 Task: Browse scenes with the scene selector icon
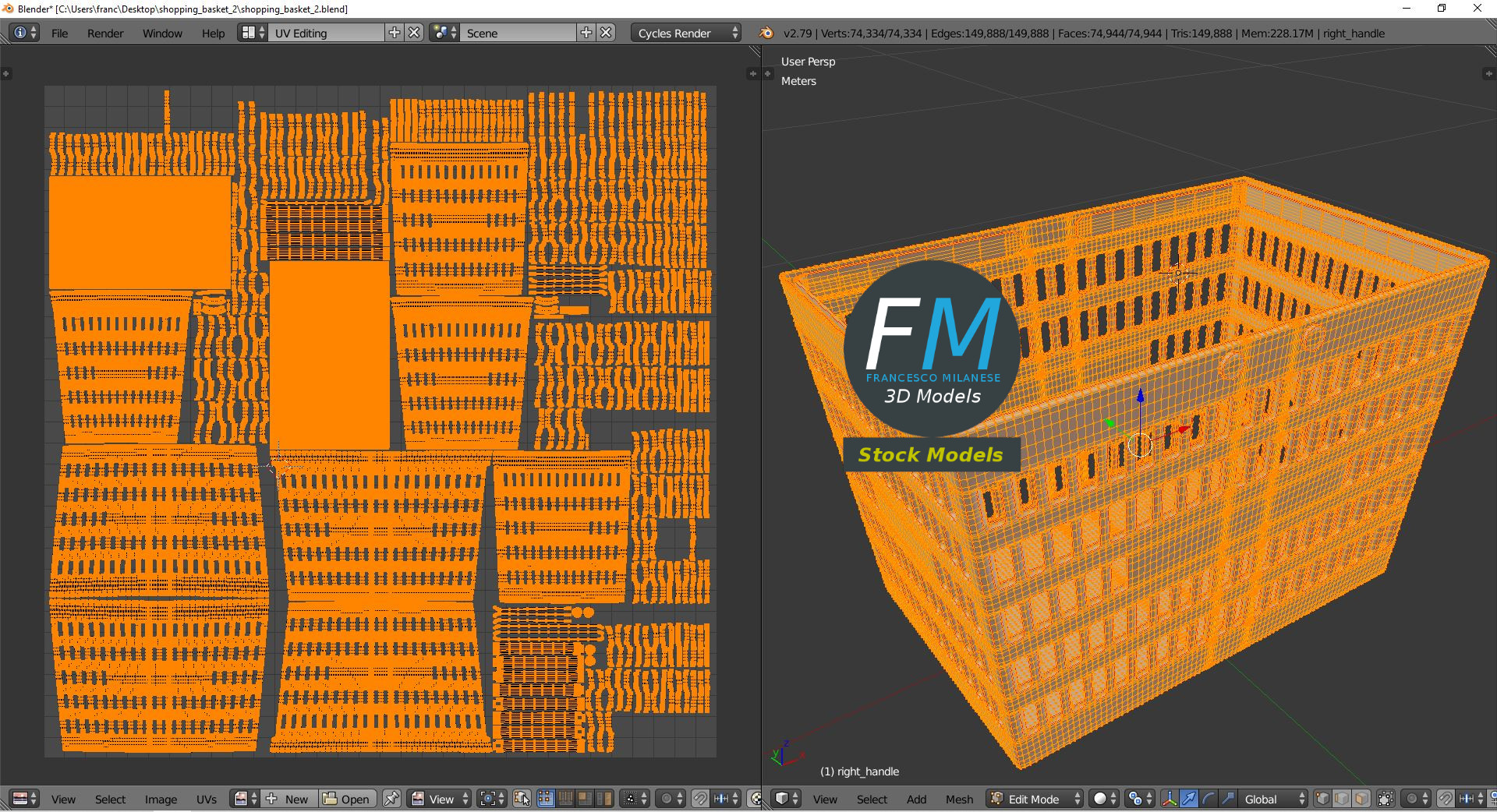(x=444, y=33)
